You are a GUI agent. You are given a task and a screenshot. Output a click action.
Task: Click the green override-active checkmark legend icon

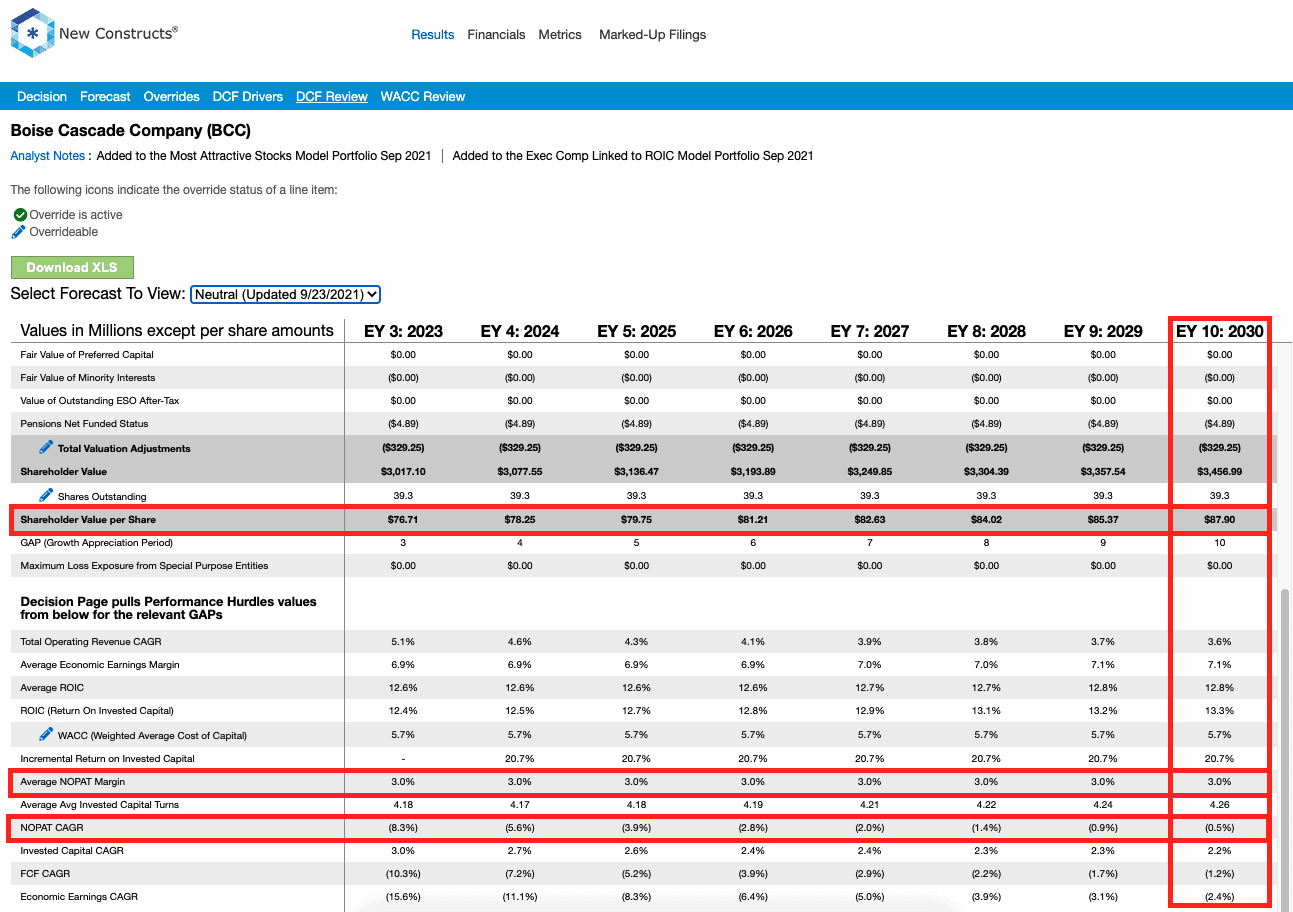[x=20, y=215]
